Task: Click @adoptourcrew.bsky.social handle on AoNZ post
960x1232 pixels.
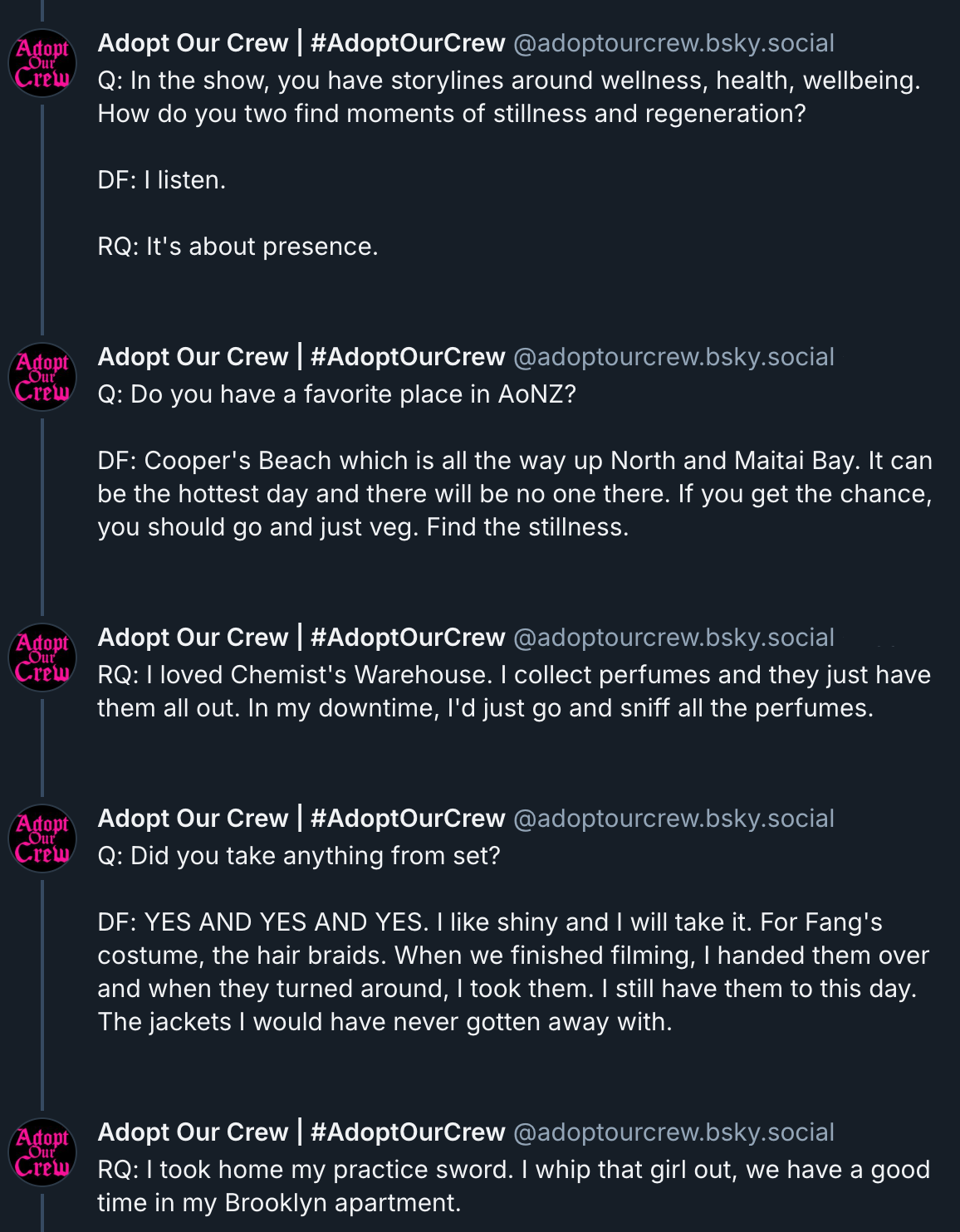Action: (x=673, y=357)
